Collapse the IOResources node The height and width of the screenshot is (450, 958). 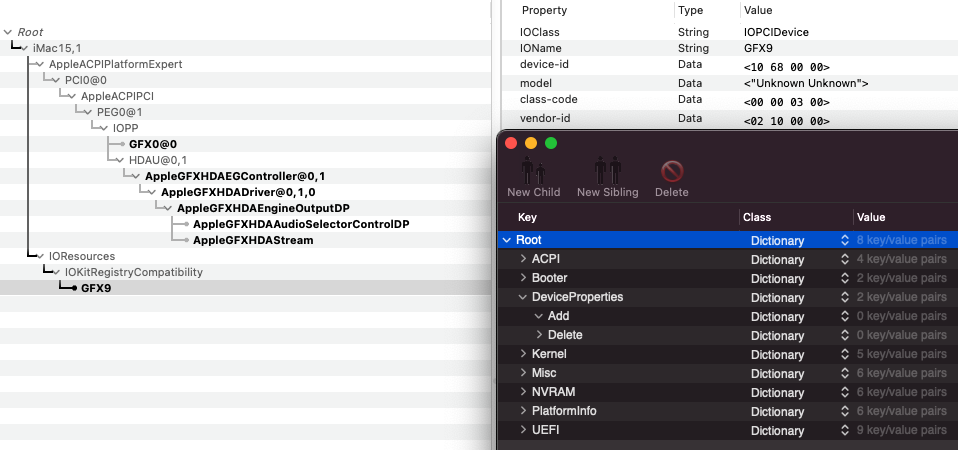tap(40, 256)
